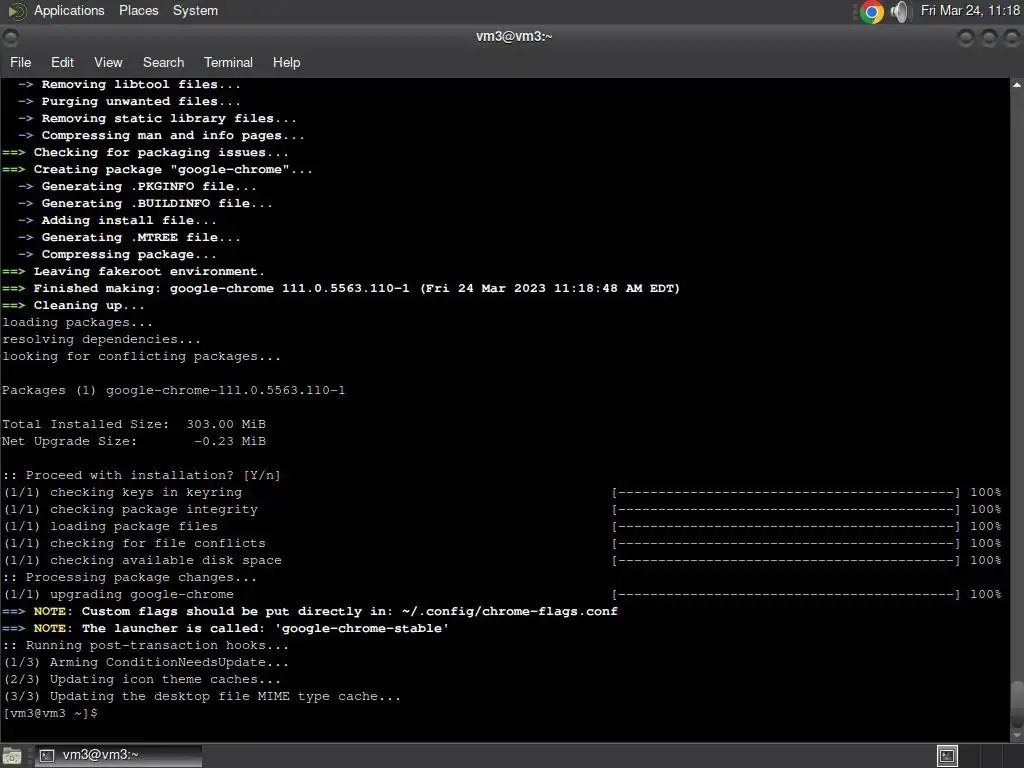Click the window menu button in titlebar

(x=10, y=38)
